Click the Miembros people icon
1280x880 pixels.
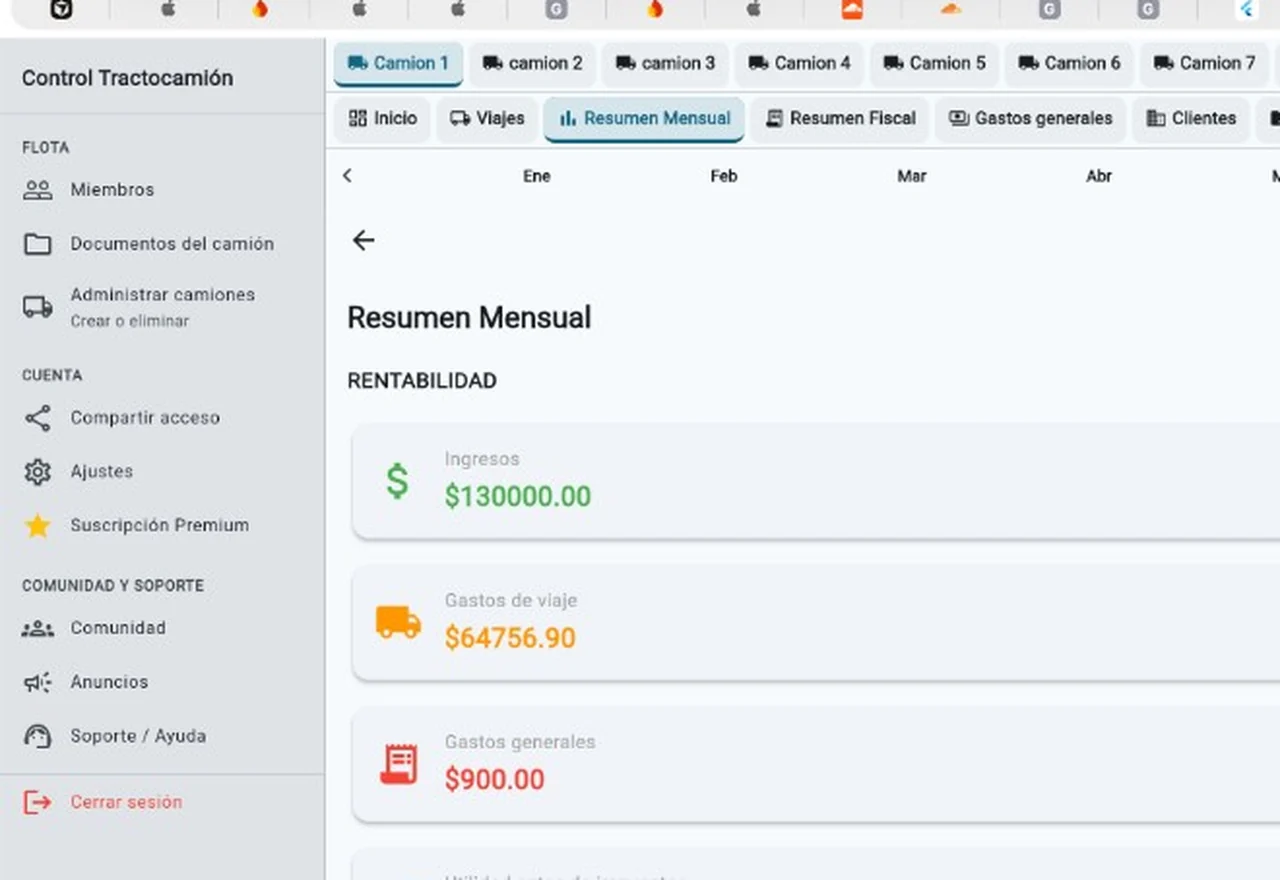(37, 189)
